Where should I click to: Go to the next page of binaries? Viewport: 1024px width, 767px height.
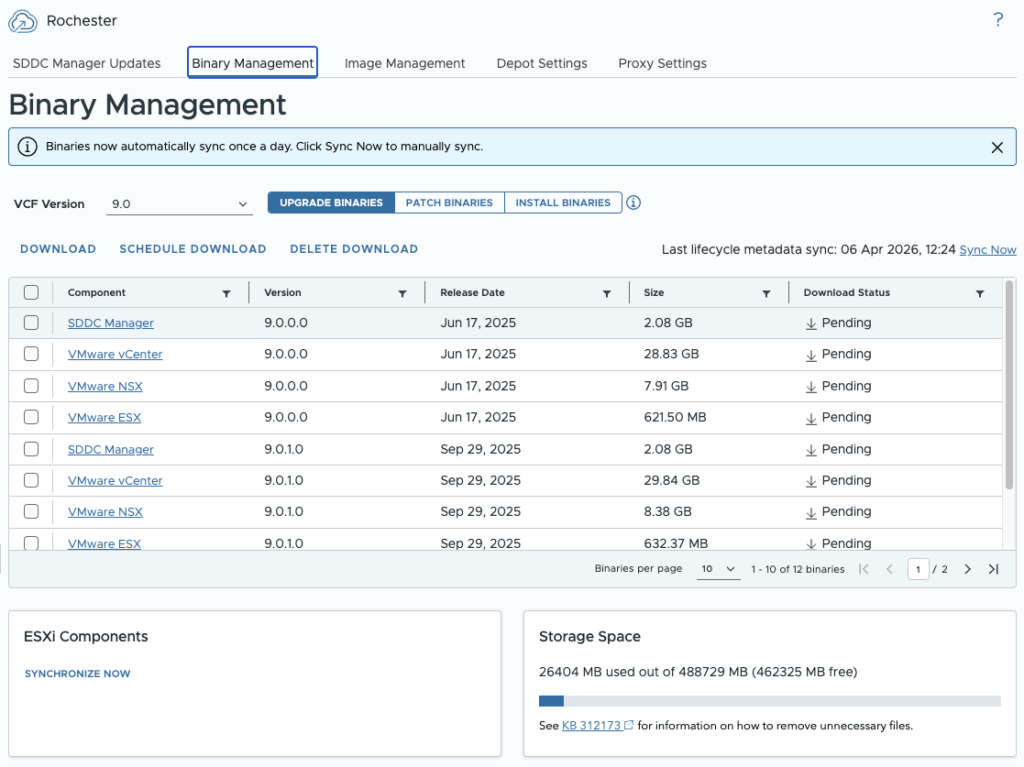[x=967, y=569]
